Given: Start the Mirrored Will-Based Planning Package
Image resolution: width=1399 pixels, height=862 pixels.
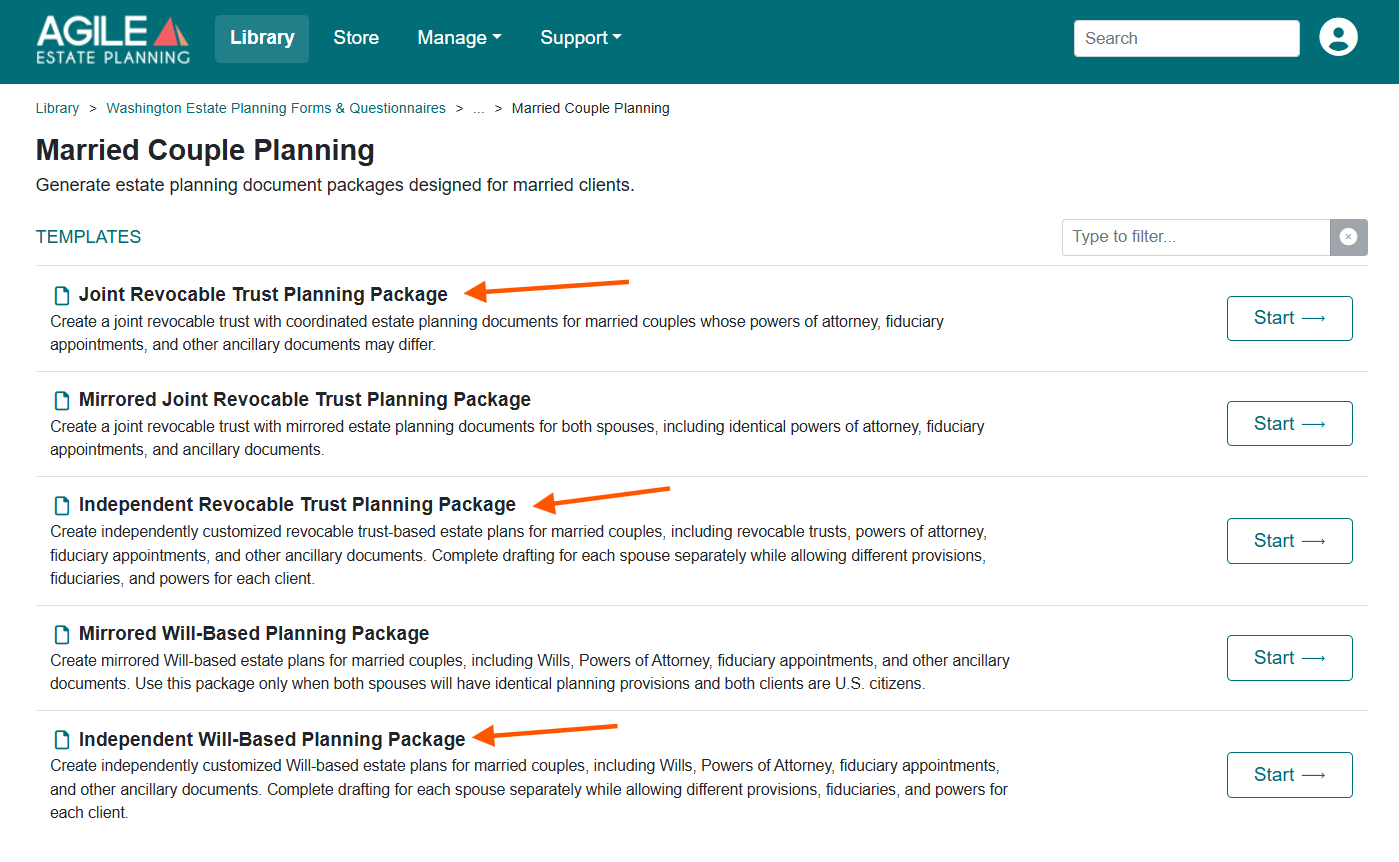Looking at the screenshot, I should pyautogui.click(x=1289, y=658).
